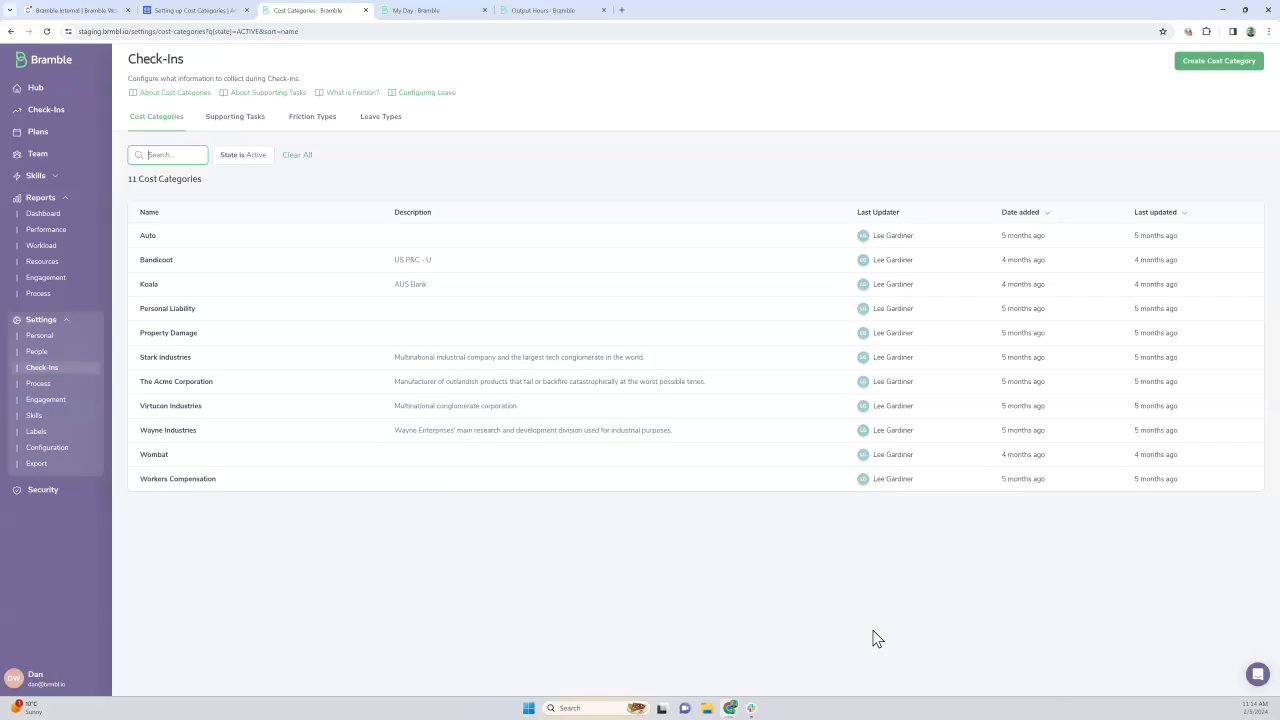Open a new browser tab
The image size is (1280, 720).
coord(621,10)
